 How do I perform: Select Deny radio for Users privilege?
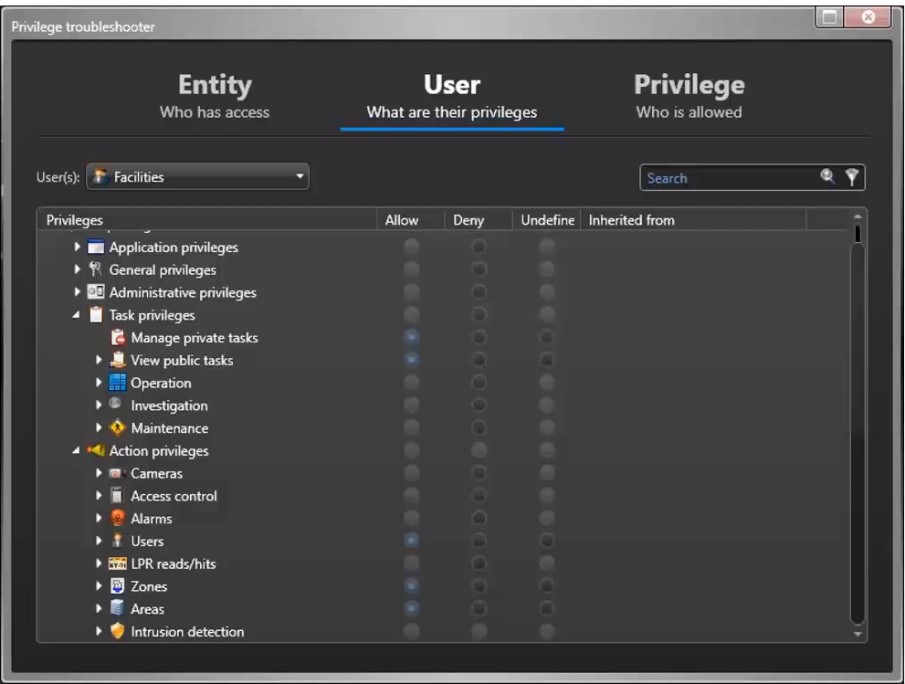[x=479, y=541]
